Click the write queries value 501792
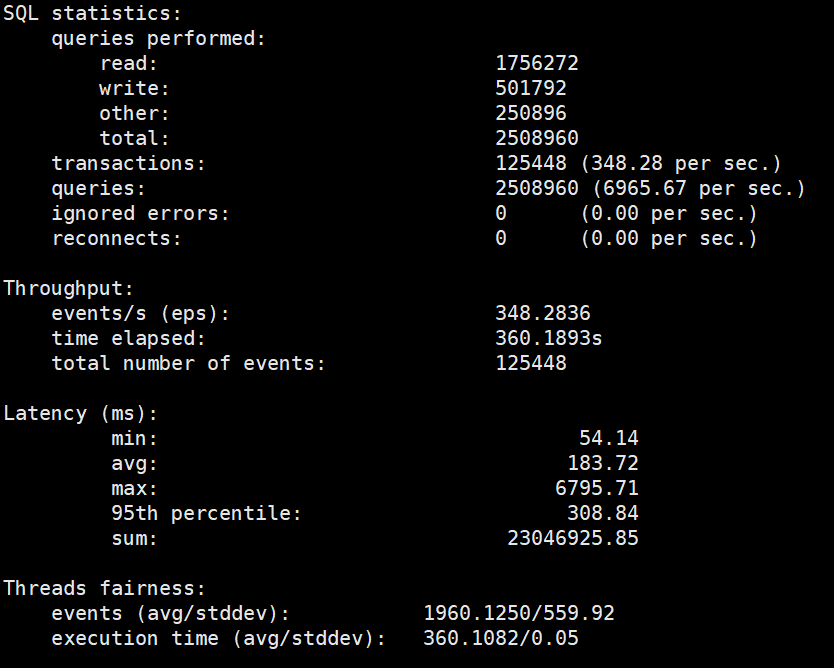This screenshot has height=668, width=834. click(x=531, y=88)
